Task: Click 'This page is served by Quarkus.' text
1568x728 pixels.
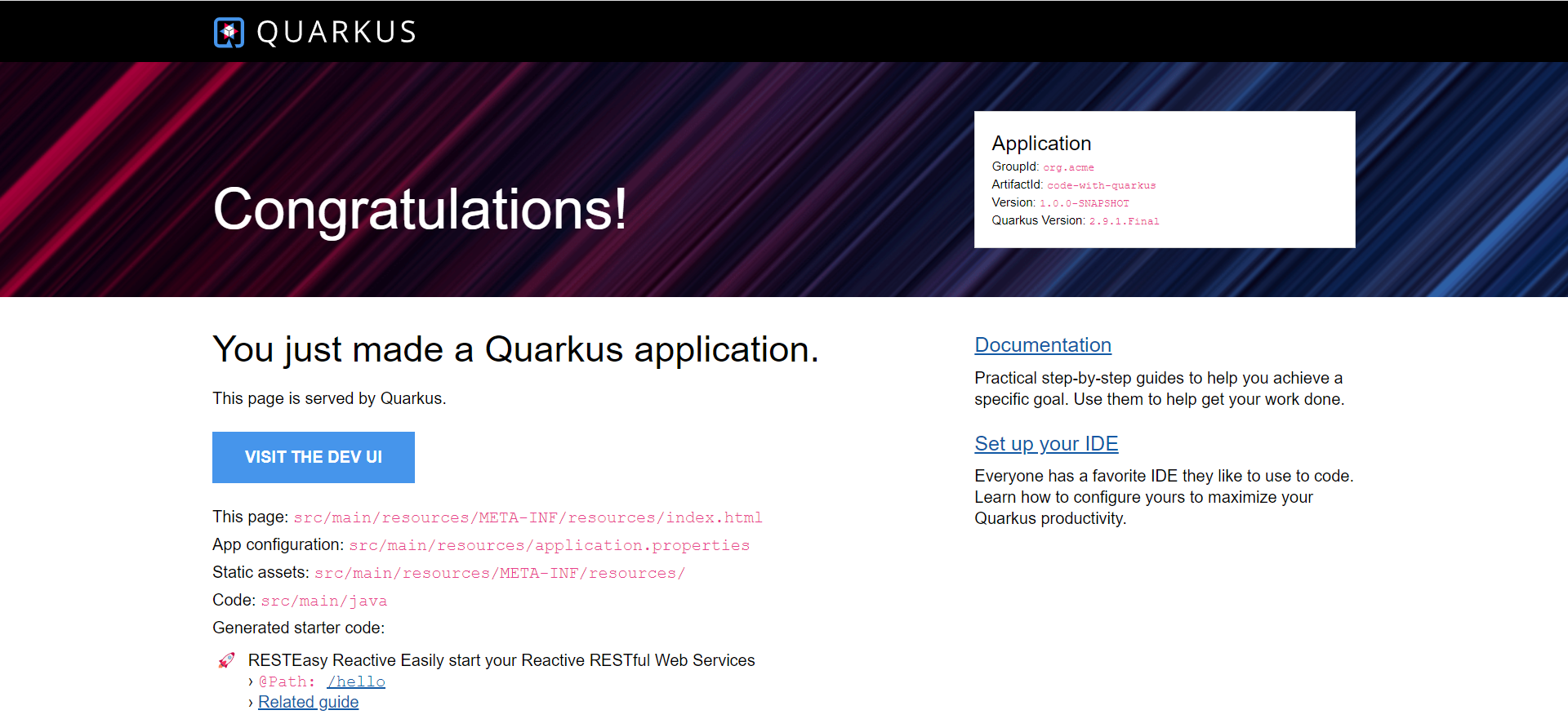Action: pyautogui.click(x=329, y=398)
